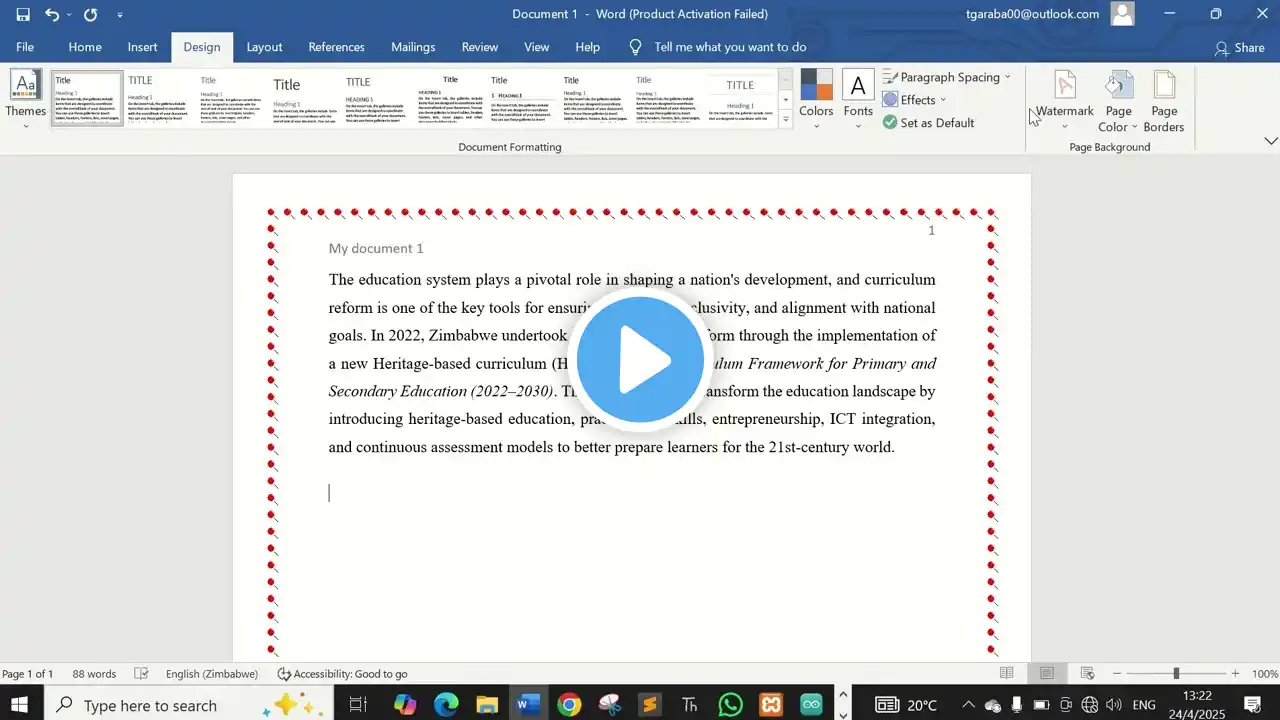Click the ENG input language indicator
The image size is (1280, 720).
tap(1144, 705)
